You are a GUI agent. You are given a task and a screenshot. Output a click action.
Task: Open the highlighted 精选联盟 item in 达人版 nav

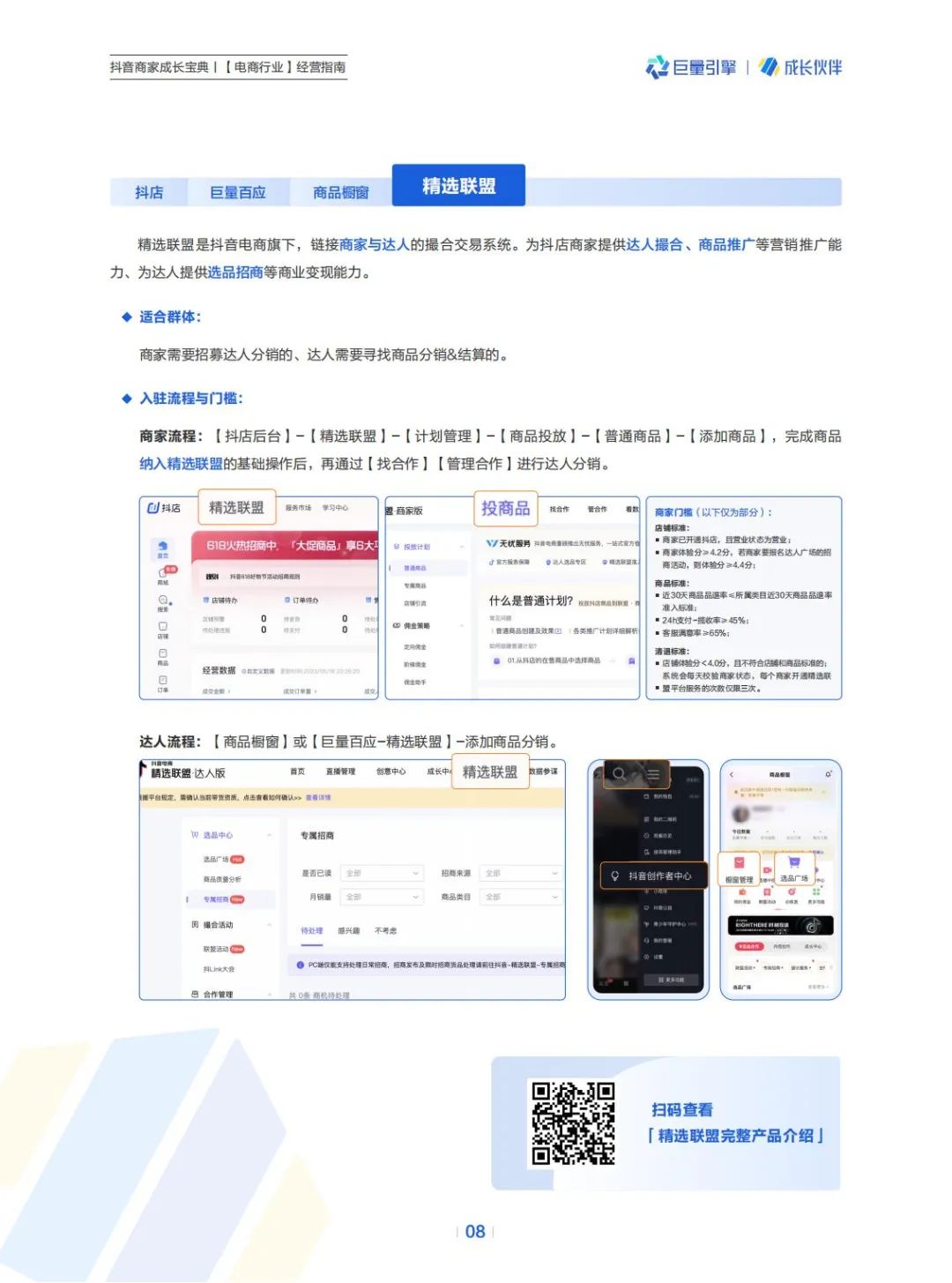click(490, 772)
